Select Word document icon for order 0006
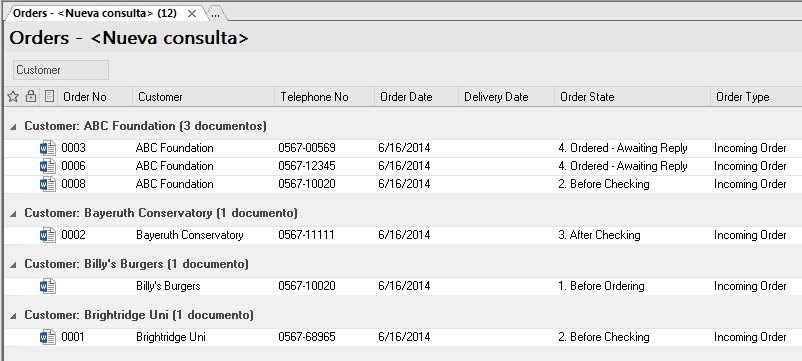The height and width of the screenshot is (361, 802). [48, 166]
